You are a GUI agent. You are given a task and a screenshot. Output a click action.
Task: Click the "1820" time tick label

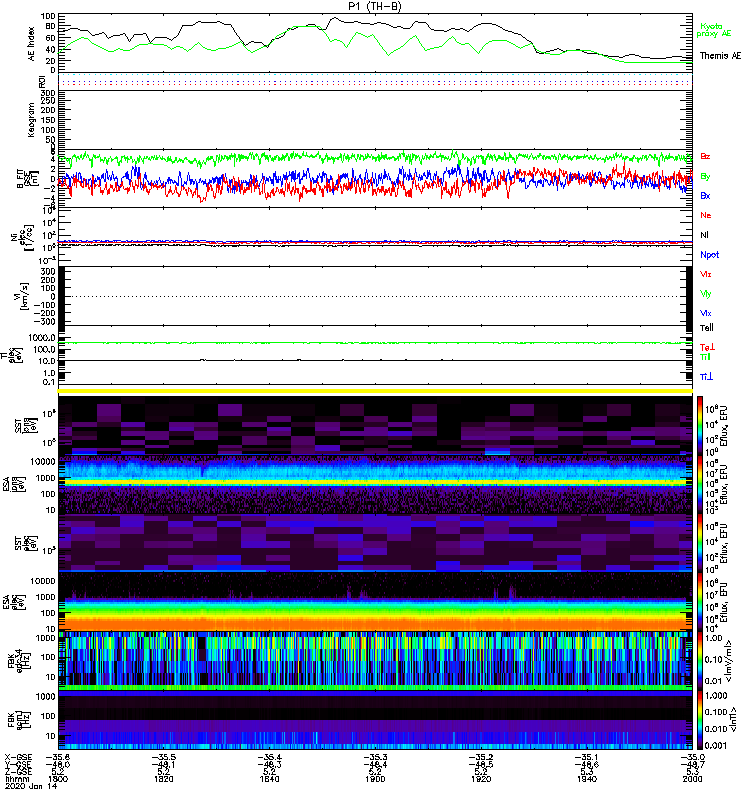coord(163,779)
